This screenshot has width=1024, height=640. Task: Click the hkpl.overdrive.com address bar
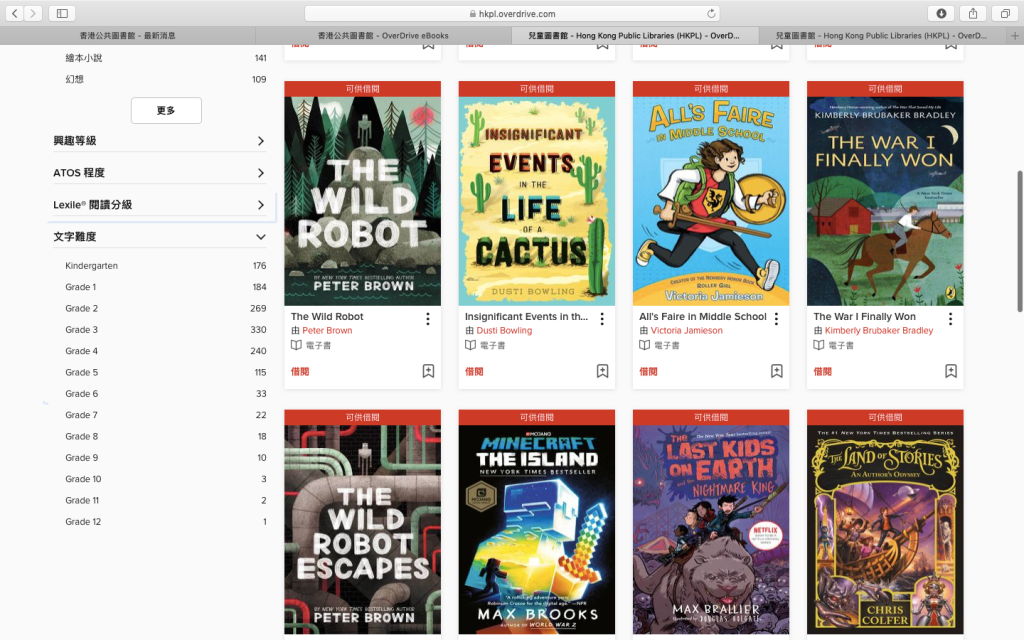click(x=511, y=14)
